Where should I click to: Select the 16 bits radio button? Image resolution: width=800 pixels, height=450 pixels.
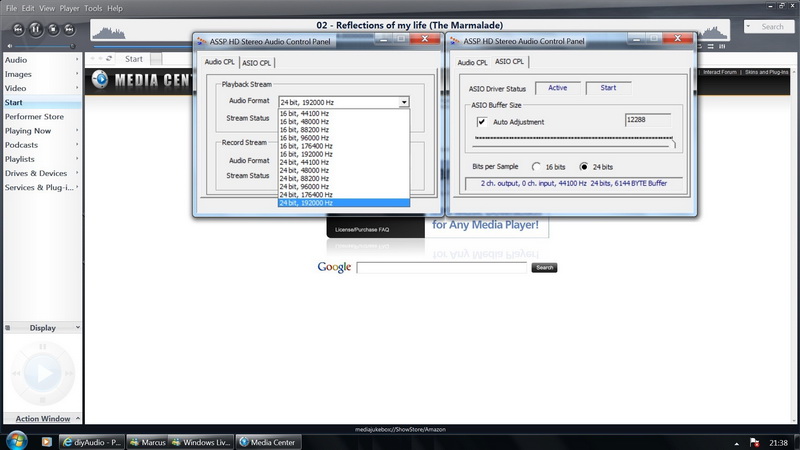pyautogui.click(x=536, y=167)
